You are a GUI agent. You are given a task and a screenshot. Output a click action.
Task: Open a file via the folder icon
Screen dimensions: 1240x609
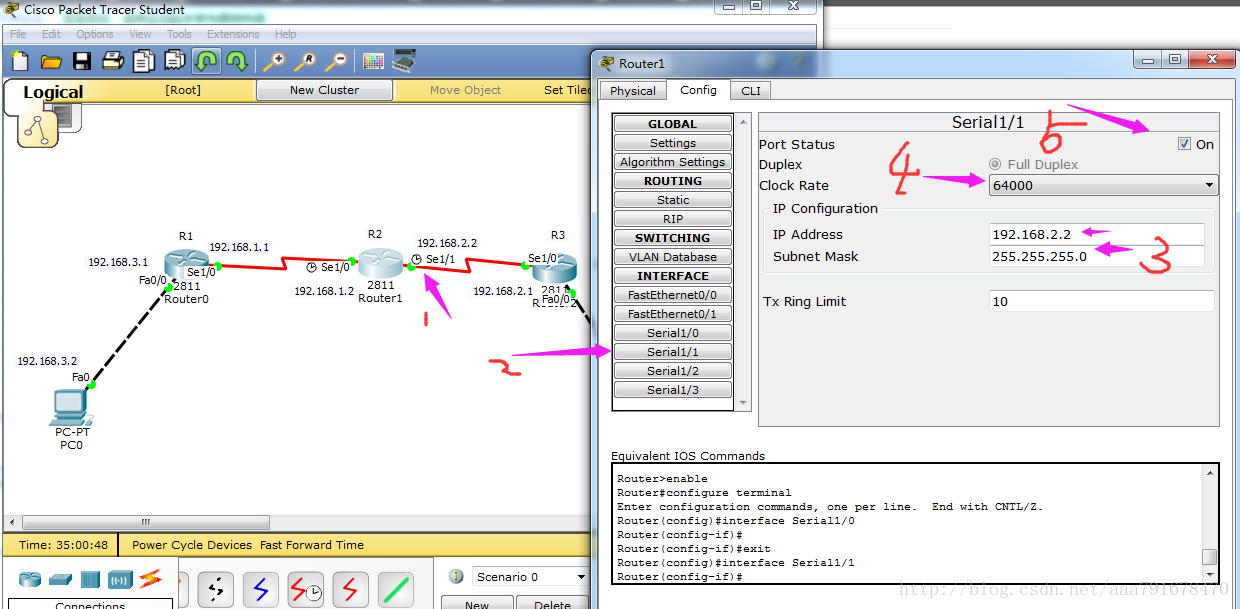(51, 61)
